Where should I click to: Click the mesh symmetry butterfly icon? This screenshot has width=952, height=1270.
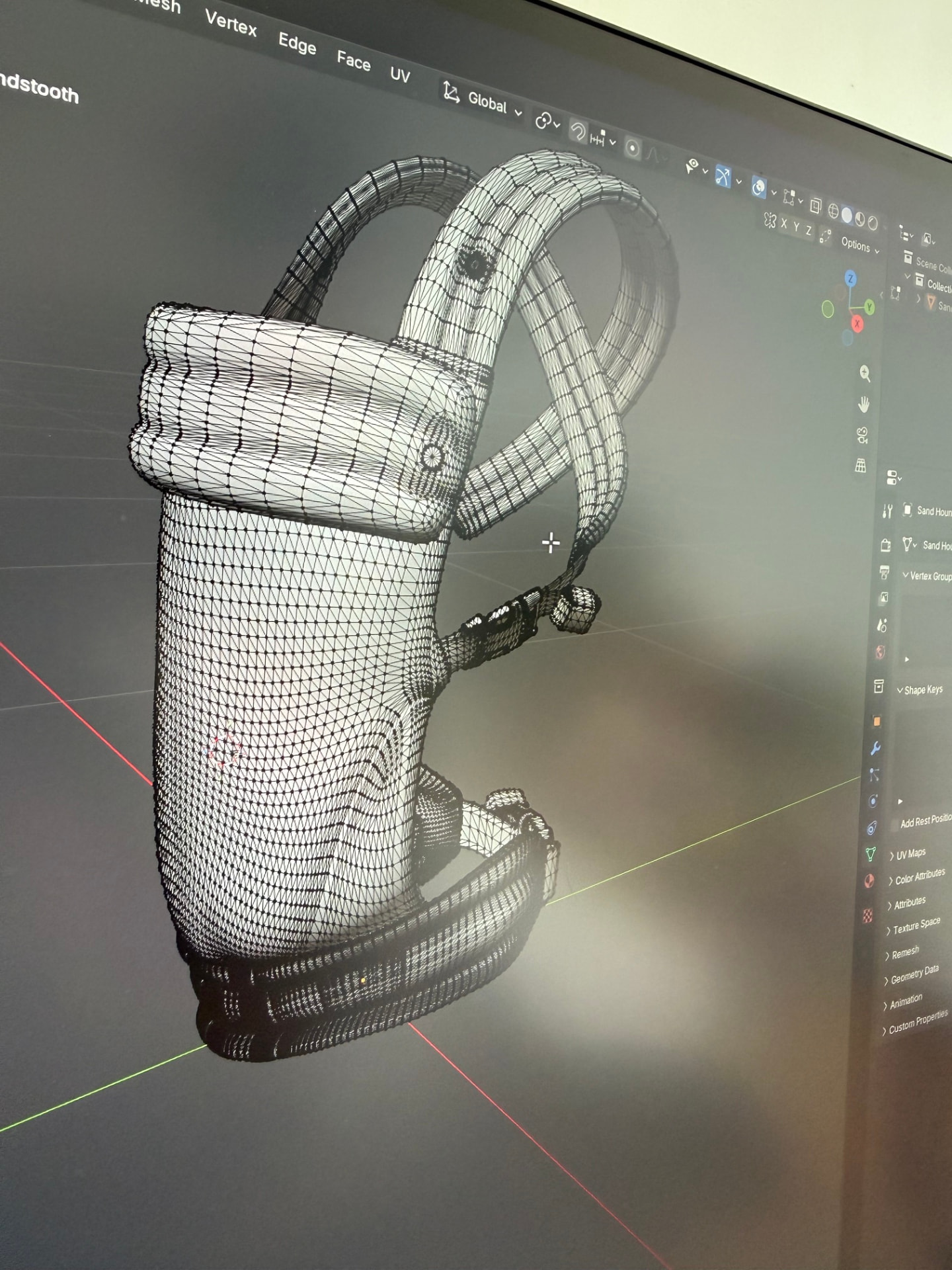click(x=770, y=220)
